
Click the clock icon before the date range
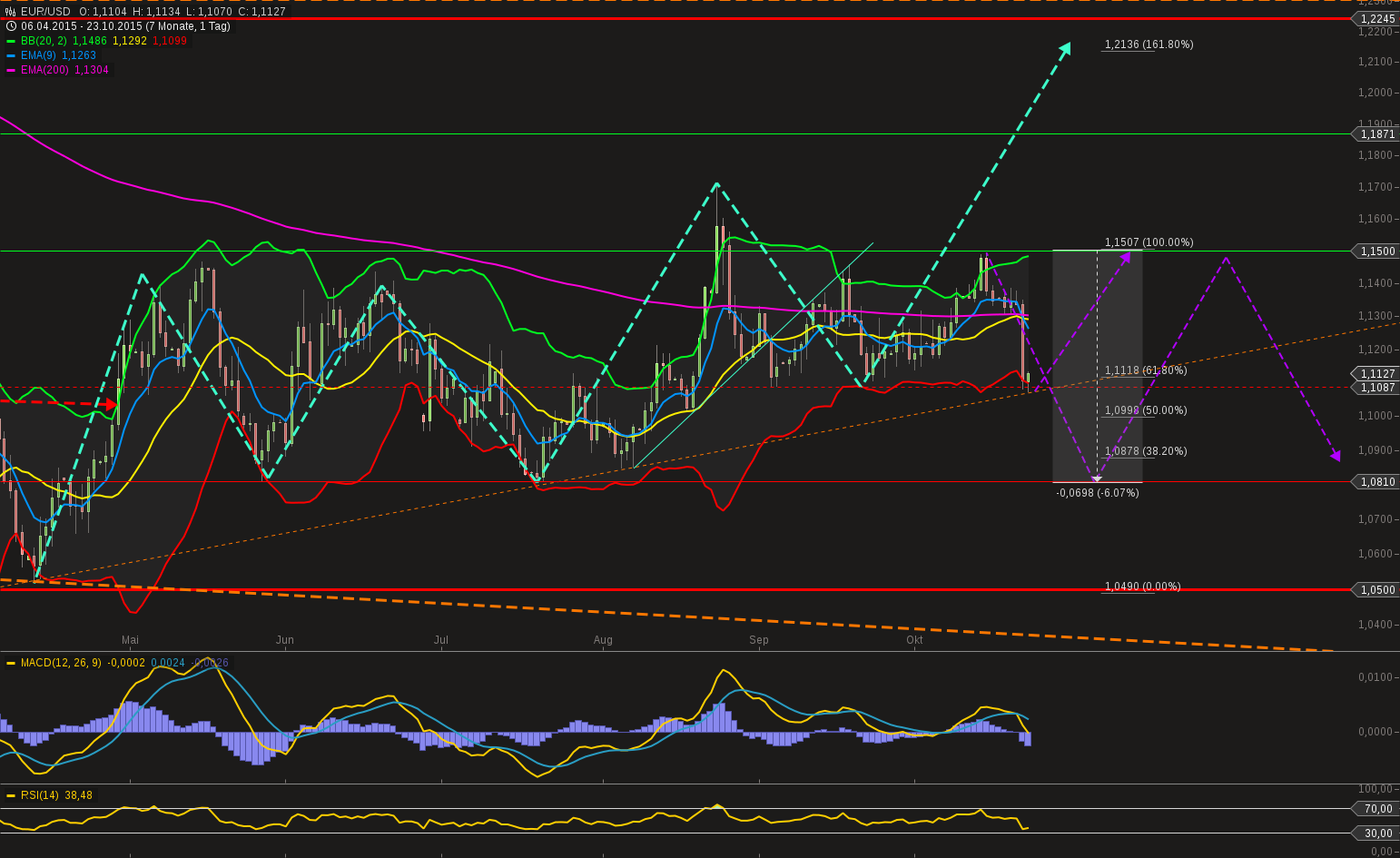pos(11,26)
